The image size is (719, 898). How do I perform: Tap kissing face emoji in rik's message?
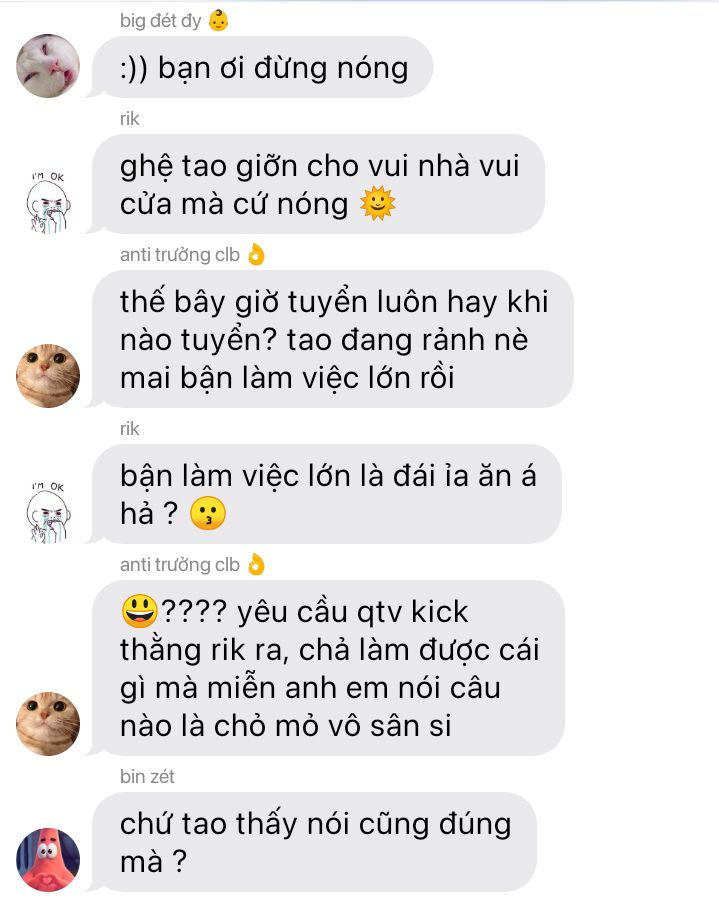click(208, 513)
